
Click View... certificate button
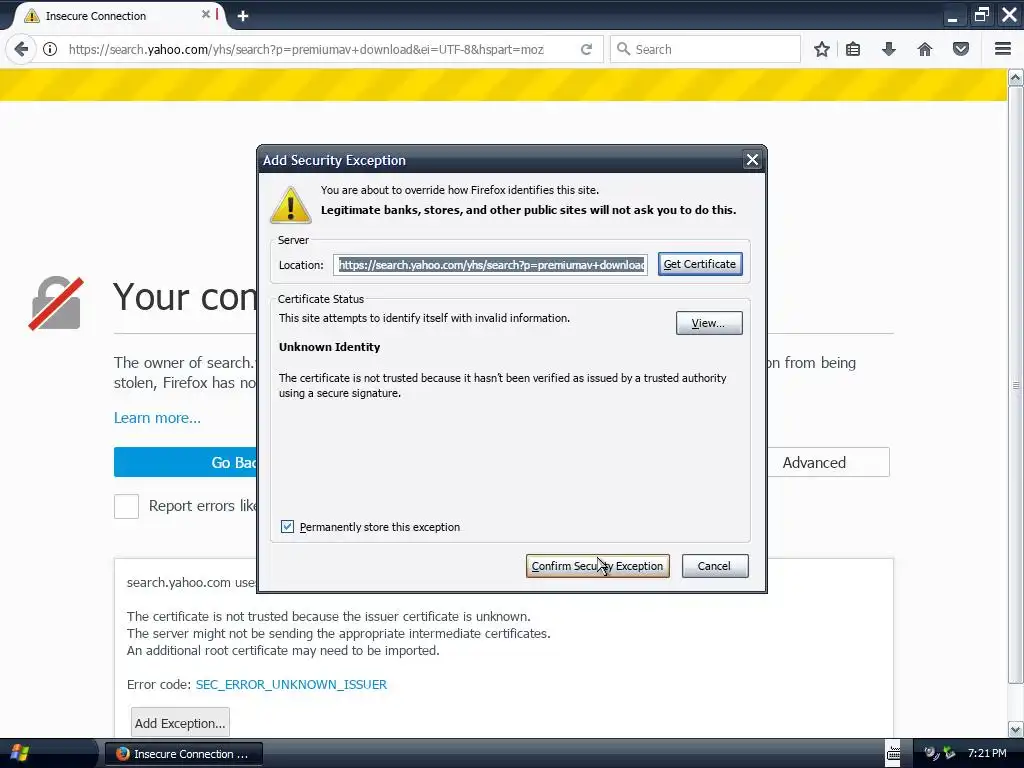[x=709, y=323]
